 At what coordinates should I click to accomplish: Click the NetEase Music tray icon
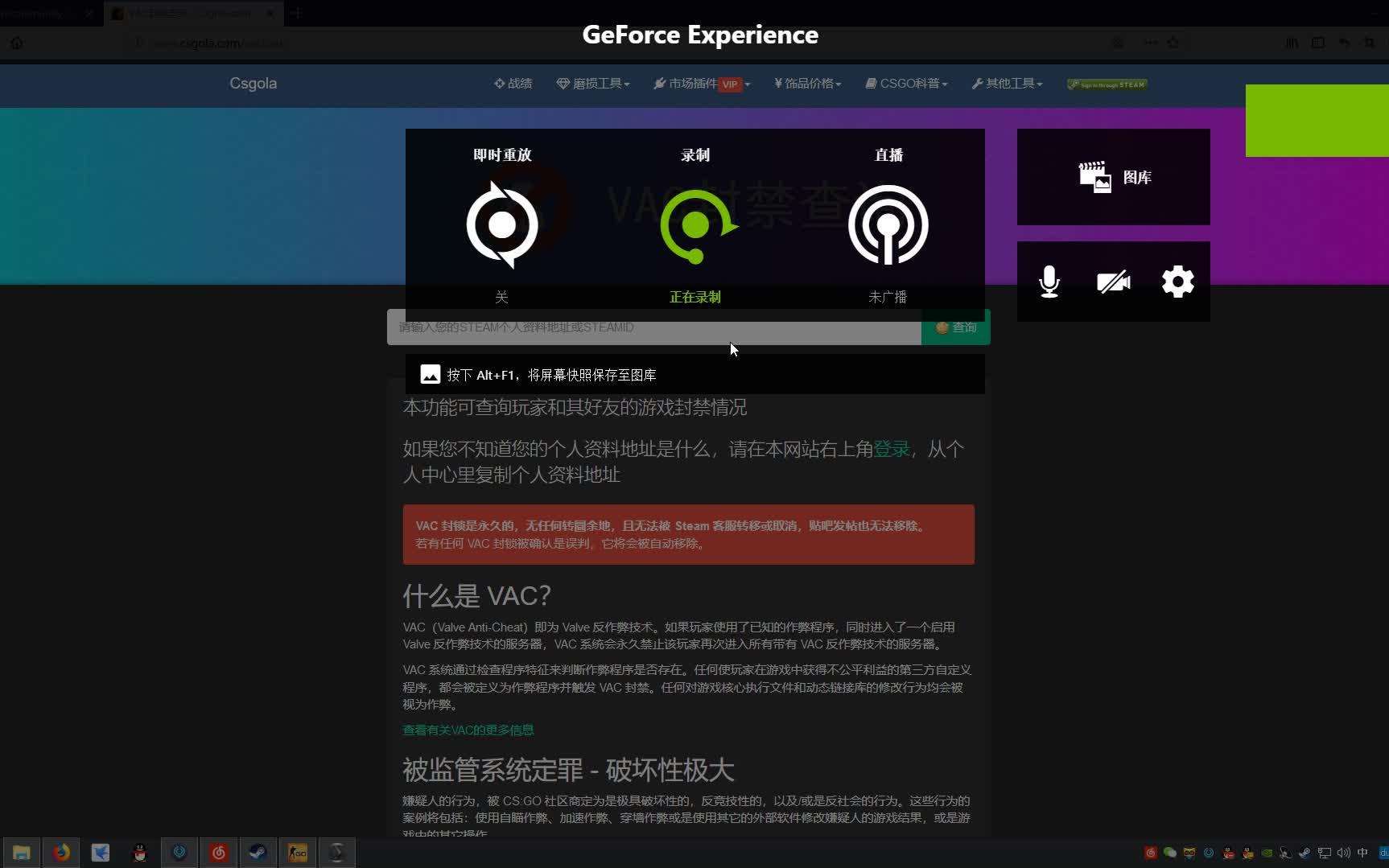point(1151,853)
